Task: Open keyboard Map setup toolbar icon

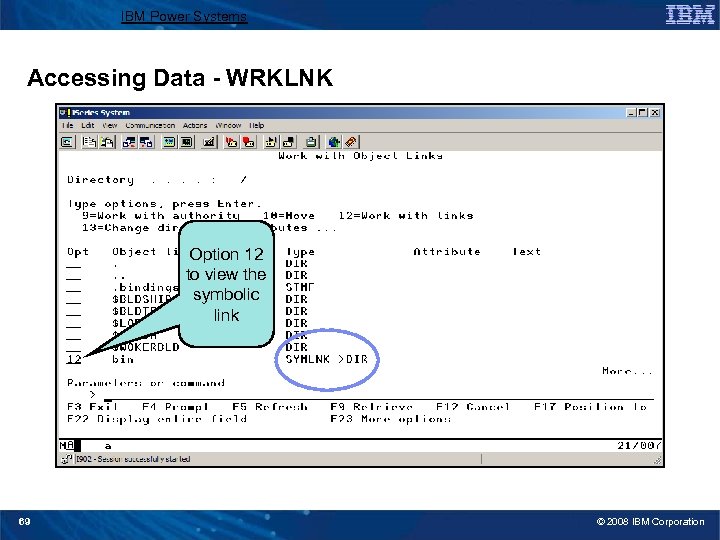Action: (x=209, y=142)
